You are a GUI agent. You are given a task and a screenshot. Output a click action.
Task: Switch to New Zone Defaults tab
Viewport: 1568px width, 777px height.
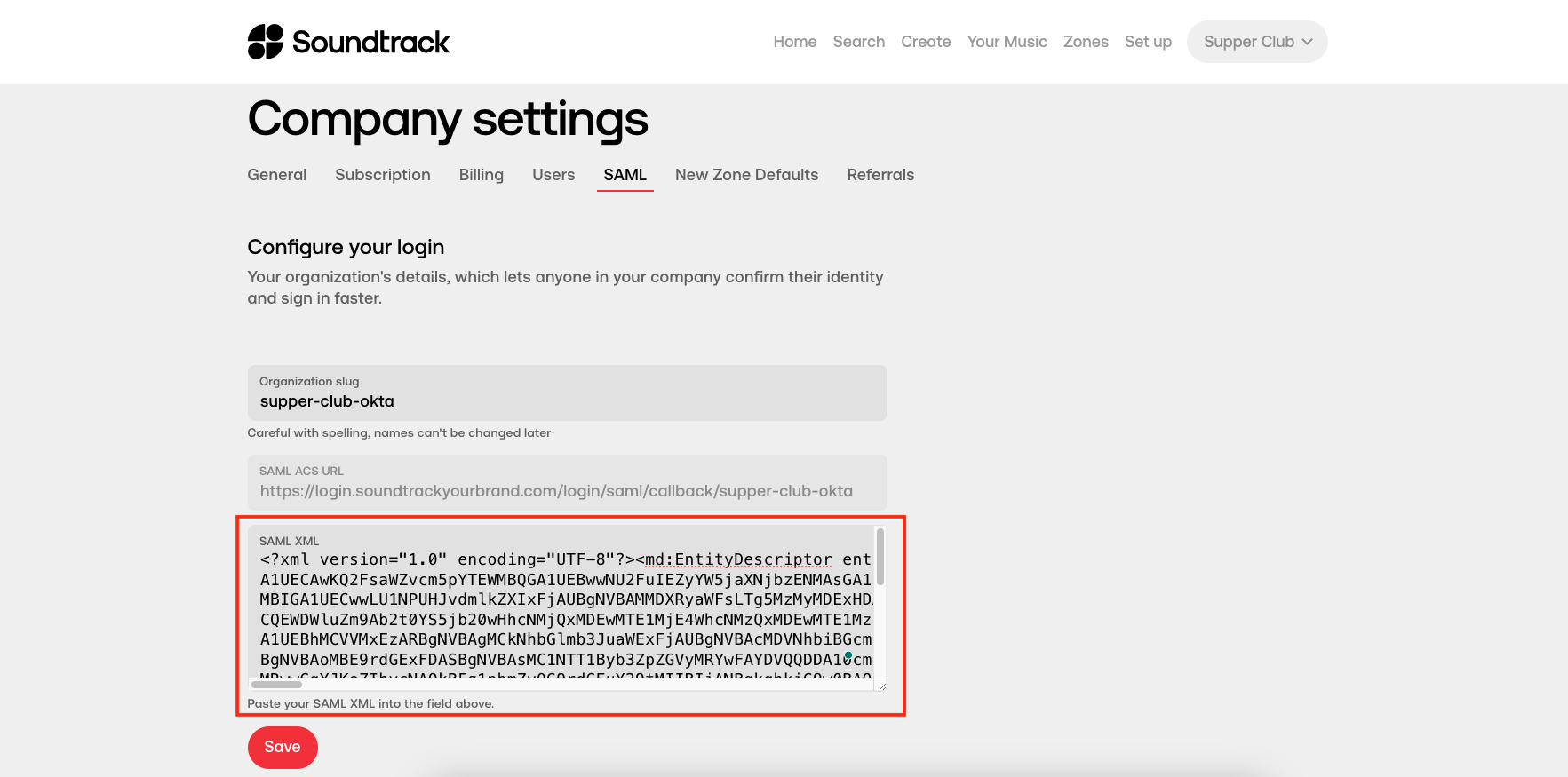coord(747,175)
